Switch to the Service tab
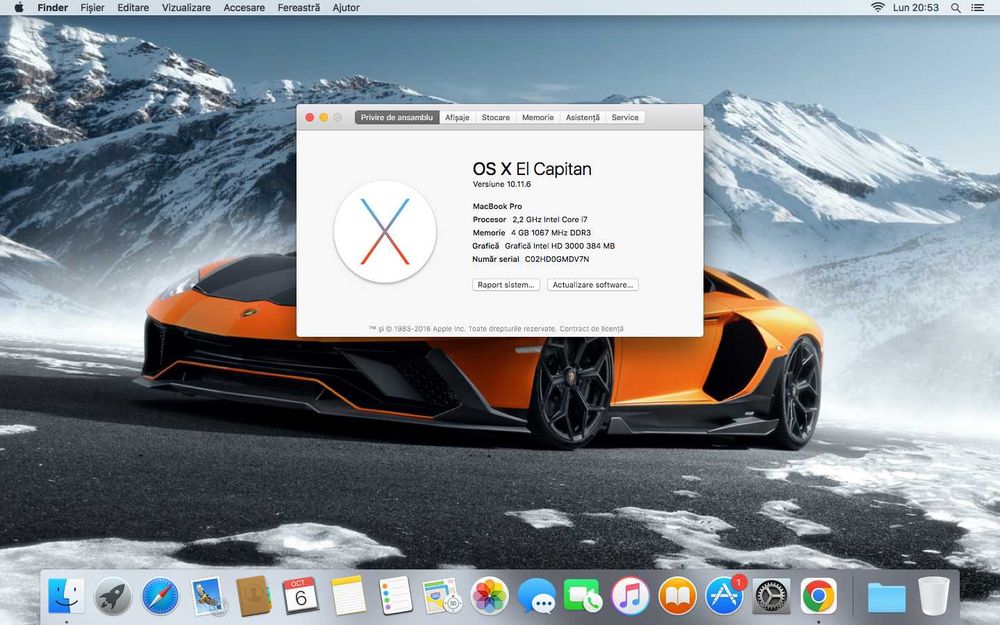Screen dimensions: 1000x625 [625, 117]
